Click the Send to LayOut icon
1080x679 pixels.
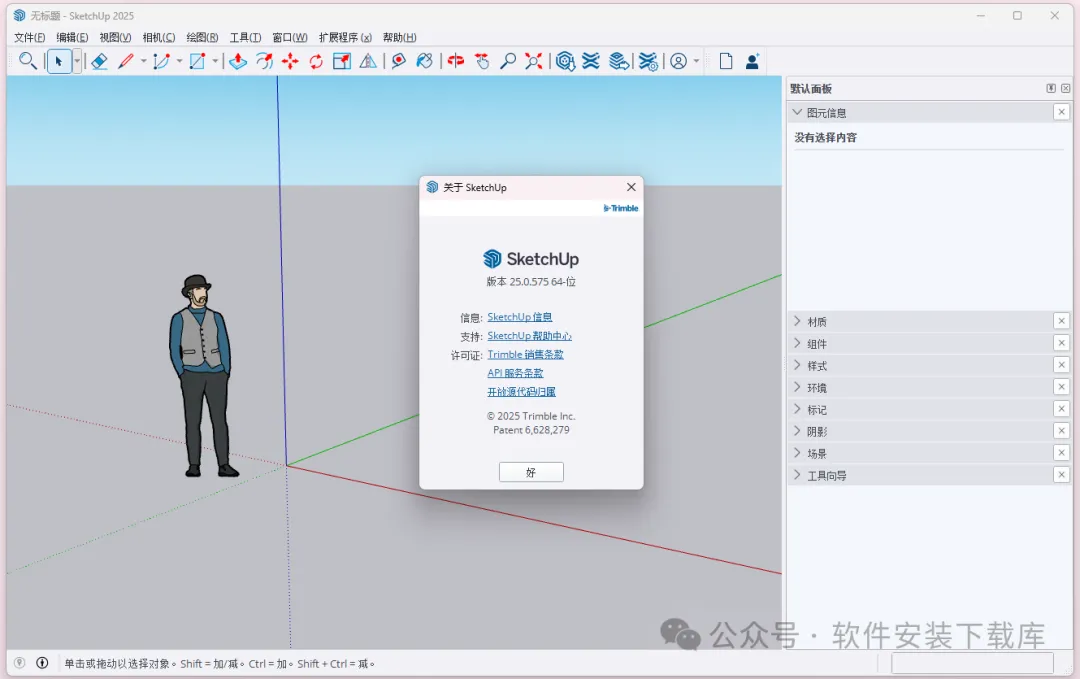pos(619,61)
